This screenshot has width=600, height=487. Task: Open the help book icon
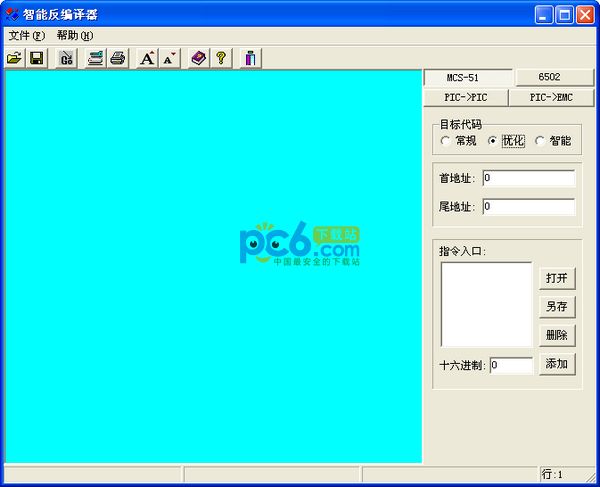tap(199, 59)
